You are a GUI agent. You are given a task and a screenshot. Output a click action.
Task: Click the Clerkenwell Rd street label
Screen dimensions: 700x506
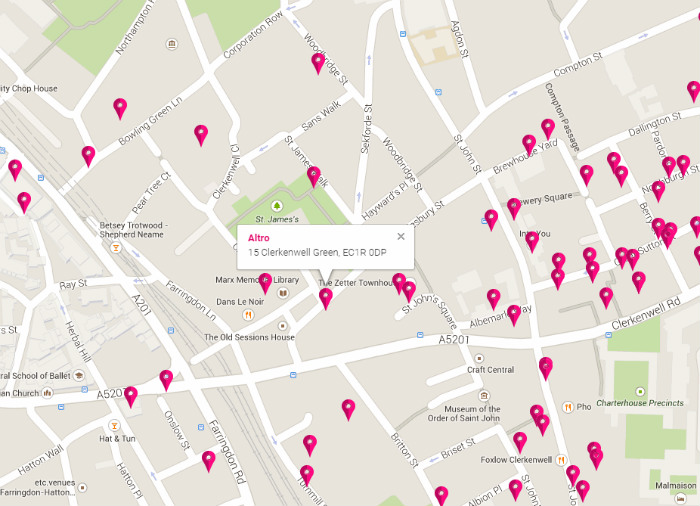point(646,314)
